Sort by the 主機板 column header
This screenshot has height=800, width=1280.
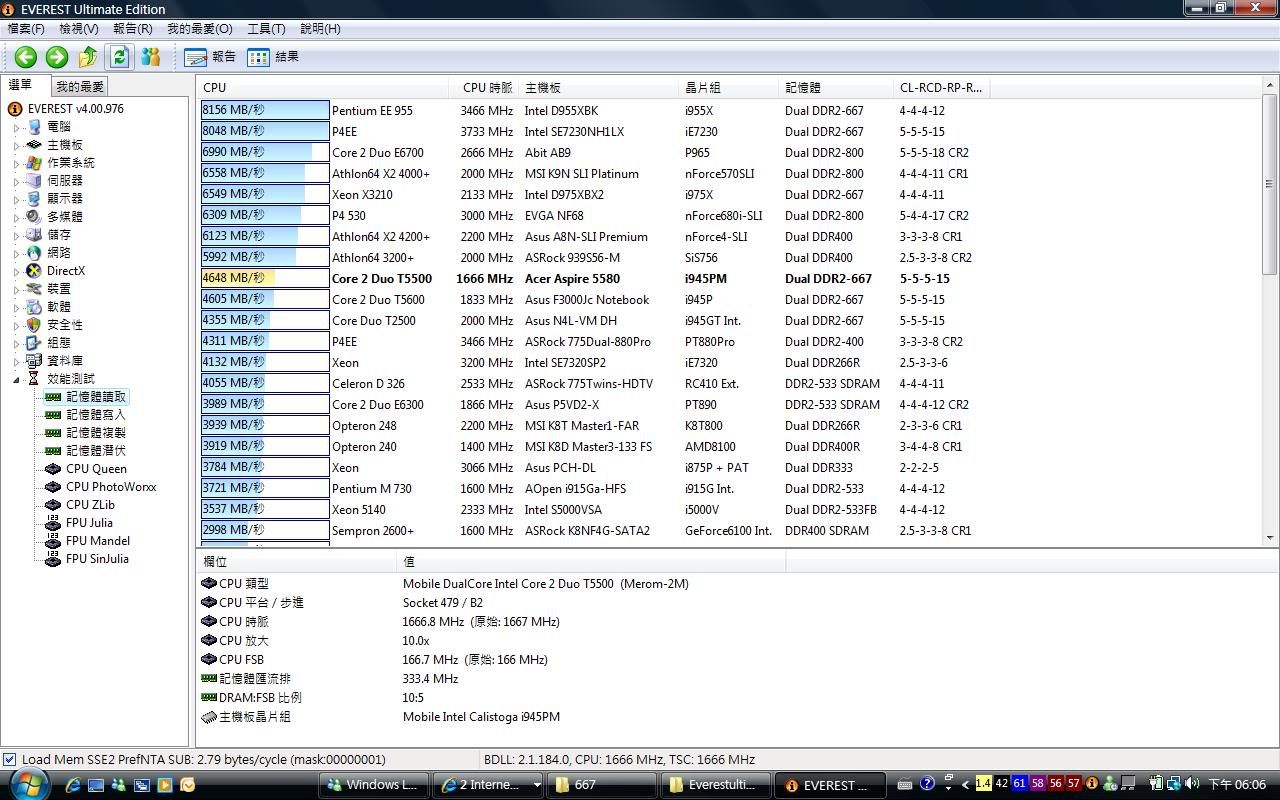pyautogui.click(x=599, y=87)
